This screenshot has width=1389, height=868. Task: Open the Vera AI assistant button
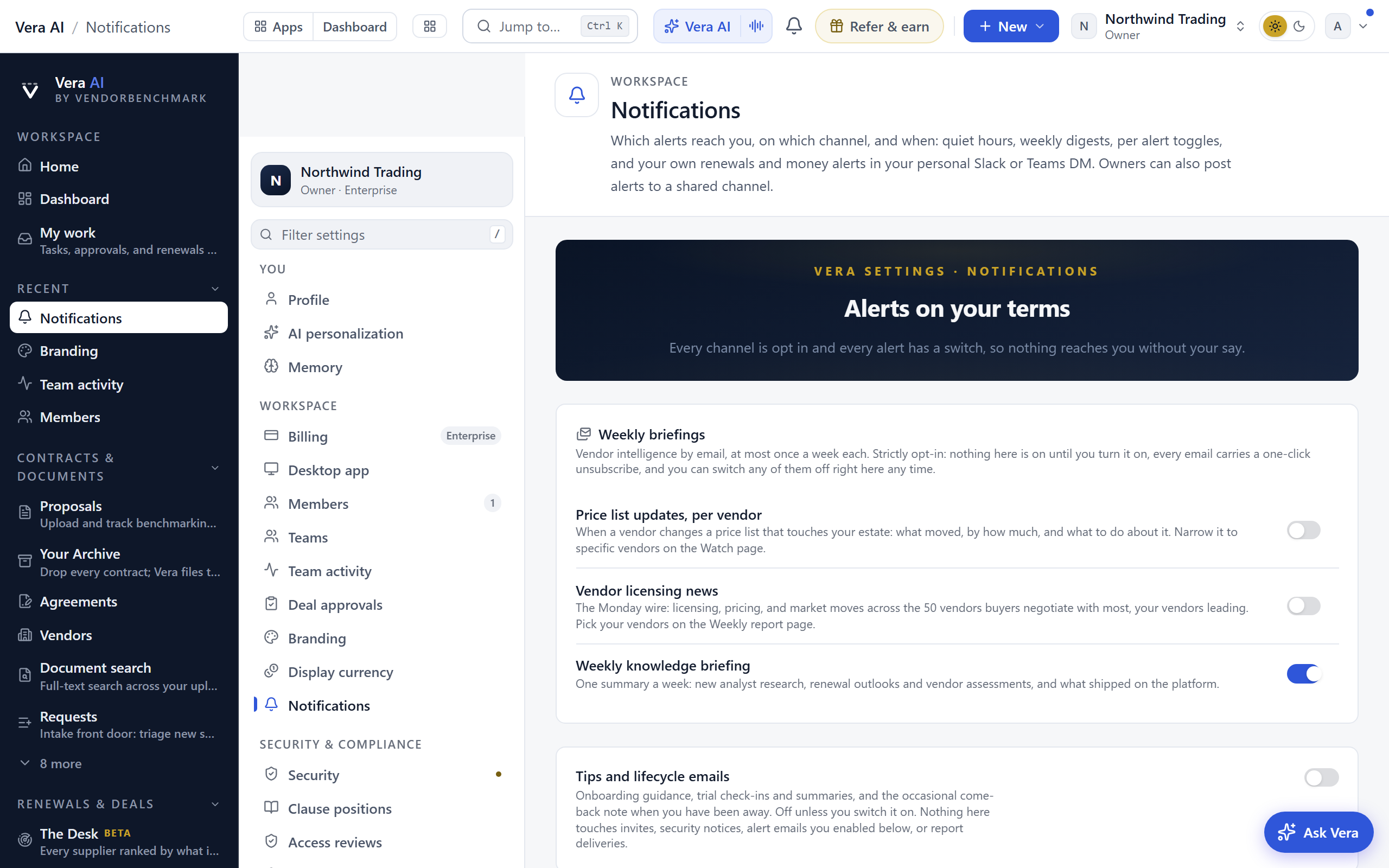(697, 27)
